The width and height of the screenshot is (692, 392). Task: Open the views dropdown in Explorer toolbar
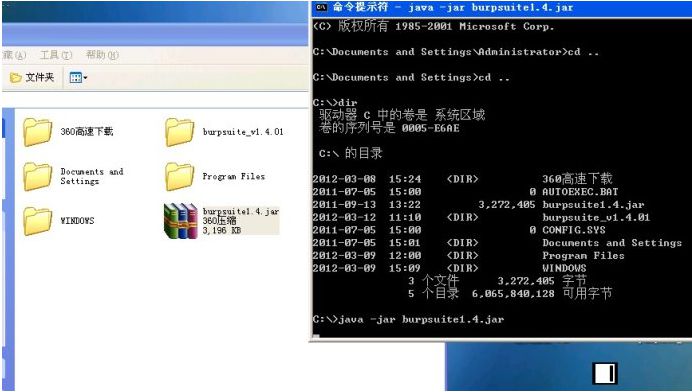point(79,78)
